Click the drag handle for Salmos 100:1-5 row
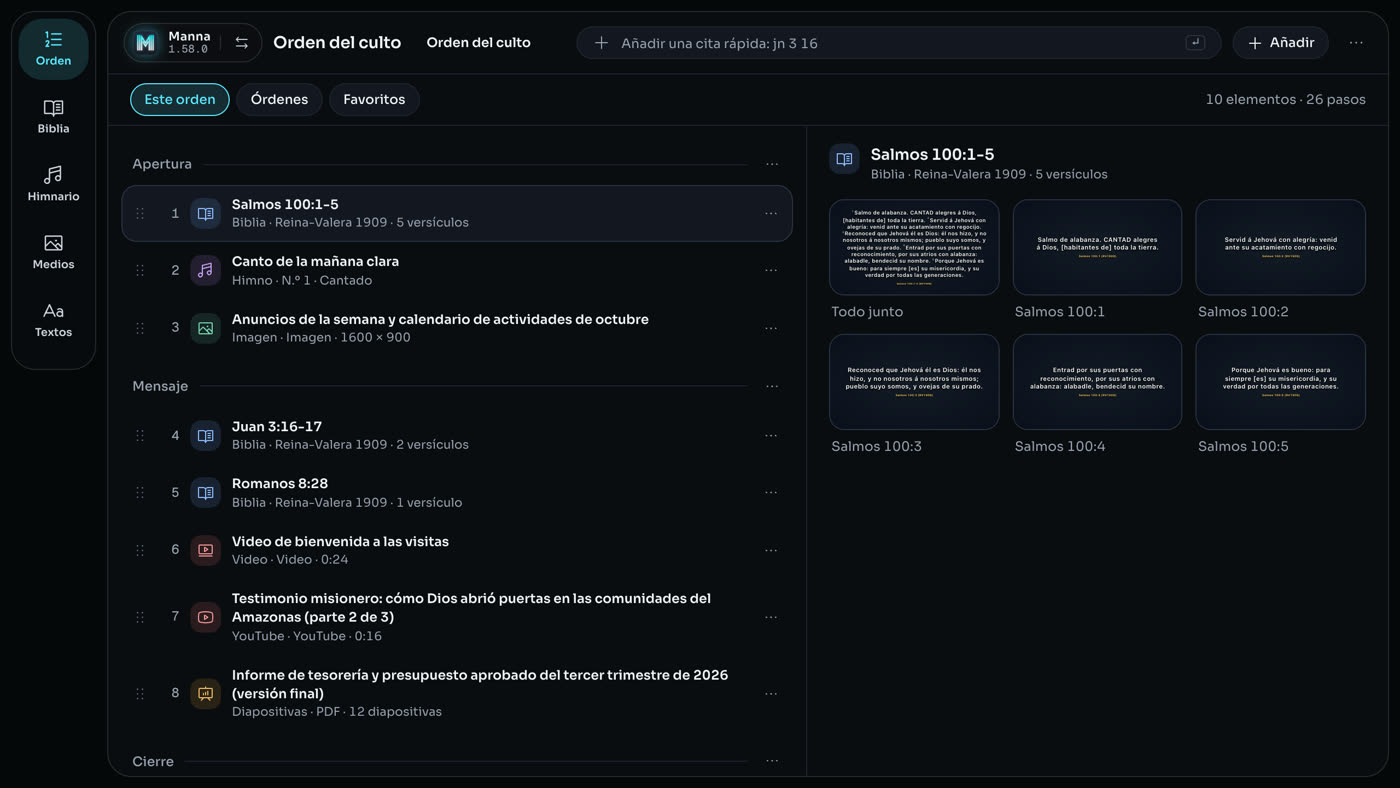The image size is (1400, 788). click(x=140, y=213)
